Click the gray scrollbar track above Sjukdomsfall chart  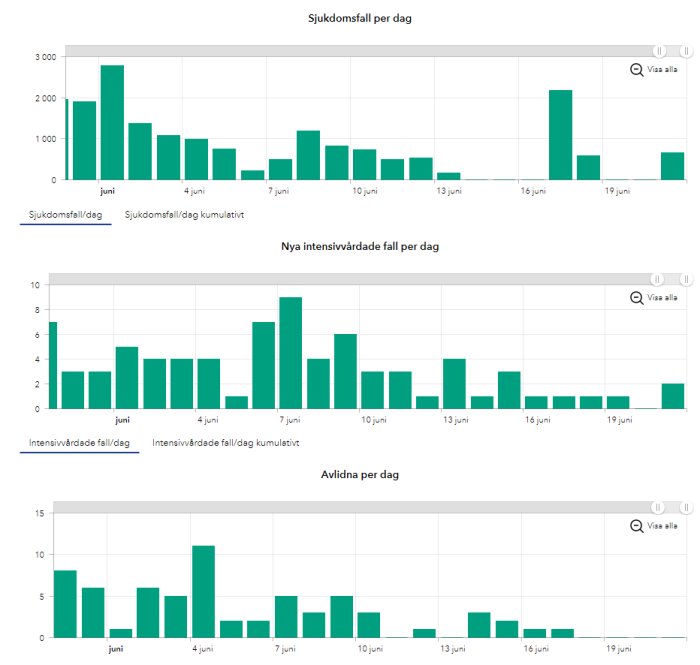coord(359,51)
